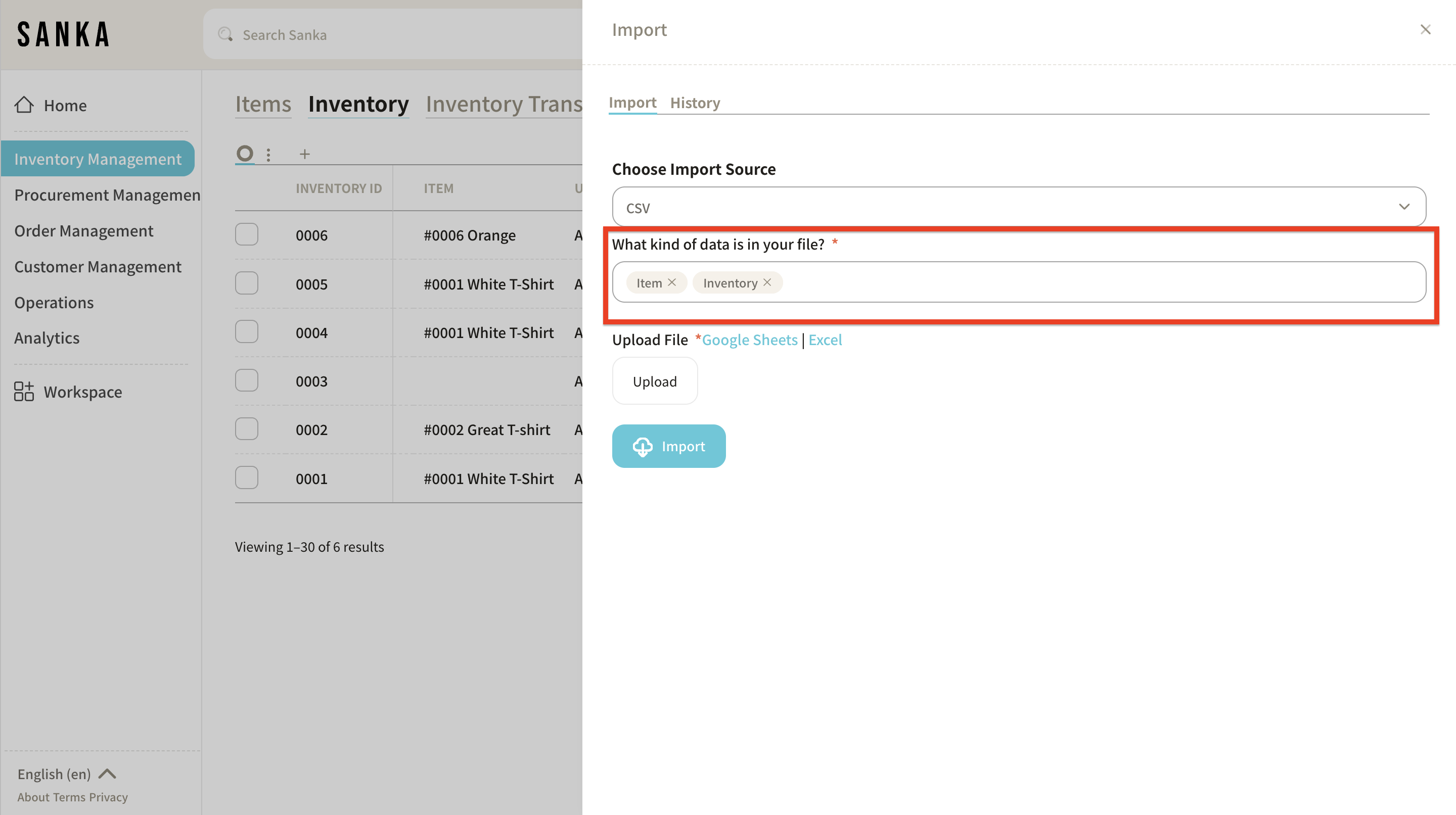Tick the checkbox for inventory 0004
This screenshot has width=1456, height=815.
(246, 332)
